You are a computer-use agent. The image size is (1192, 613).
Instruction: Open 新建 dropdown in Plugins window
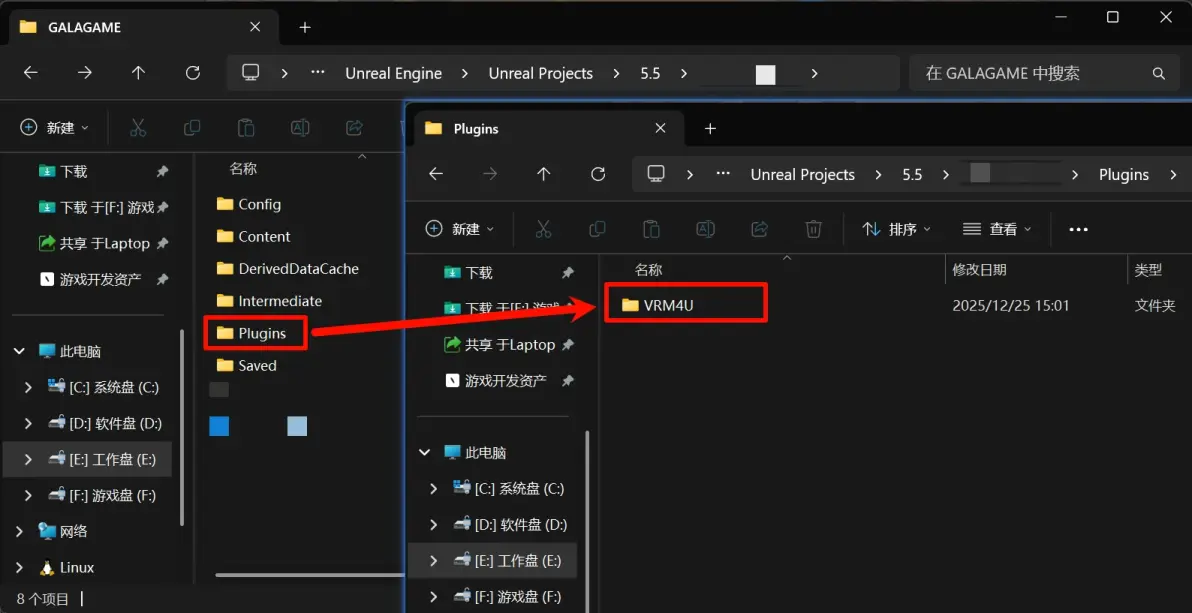pos(460,229)
